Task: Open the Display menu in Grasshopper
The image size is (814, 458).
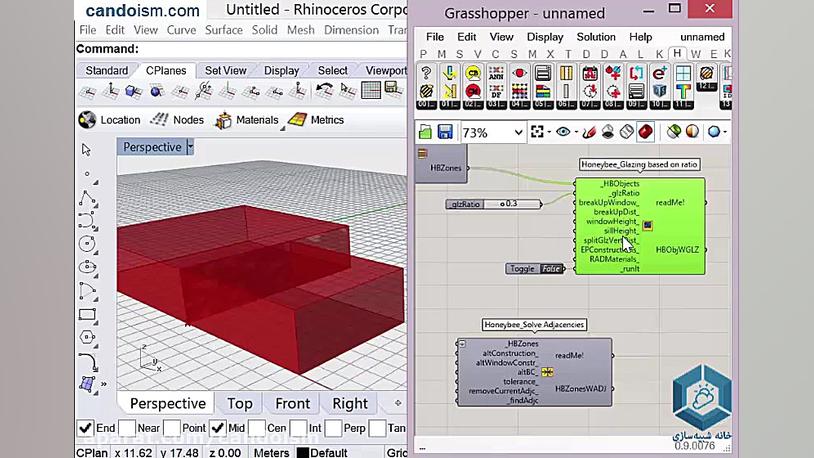Action: tap(545, 37)
